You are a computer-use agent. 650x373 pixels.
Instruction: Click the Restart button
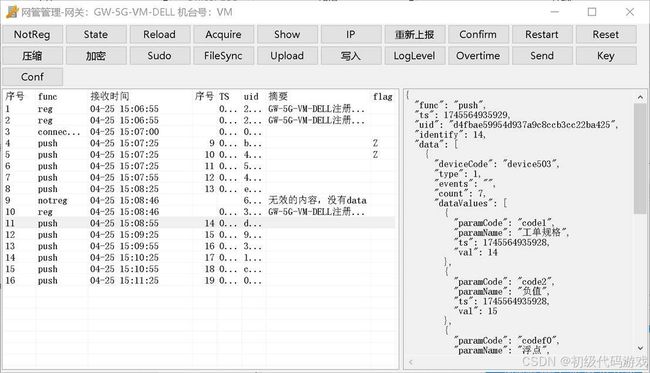(x=542, y=34)
